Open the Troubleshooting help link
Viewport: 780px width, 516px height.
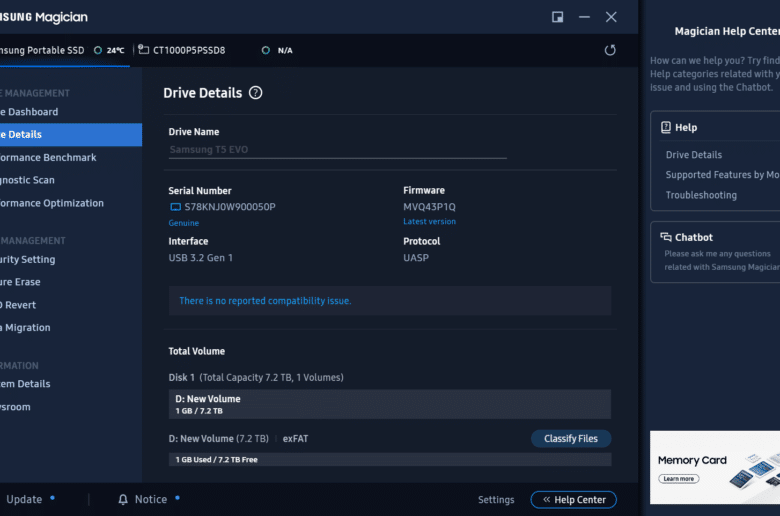coord(701,195)
